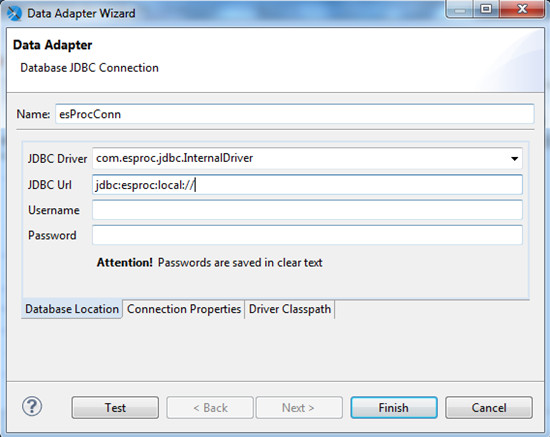Cancel the wizard dialog
The width and height of the screenshot is (550, 437).
tap(489, 408)
